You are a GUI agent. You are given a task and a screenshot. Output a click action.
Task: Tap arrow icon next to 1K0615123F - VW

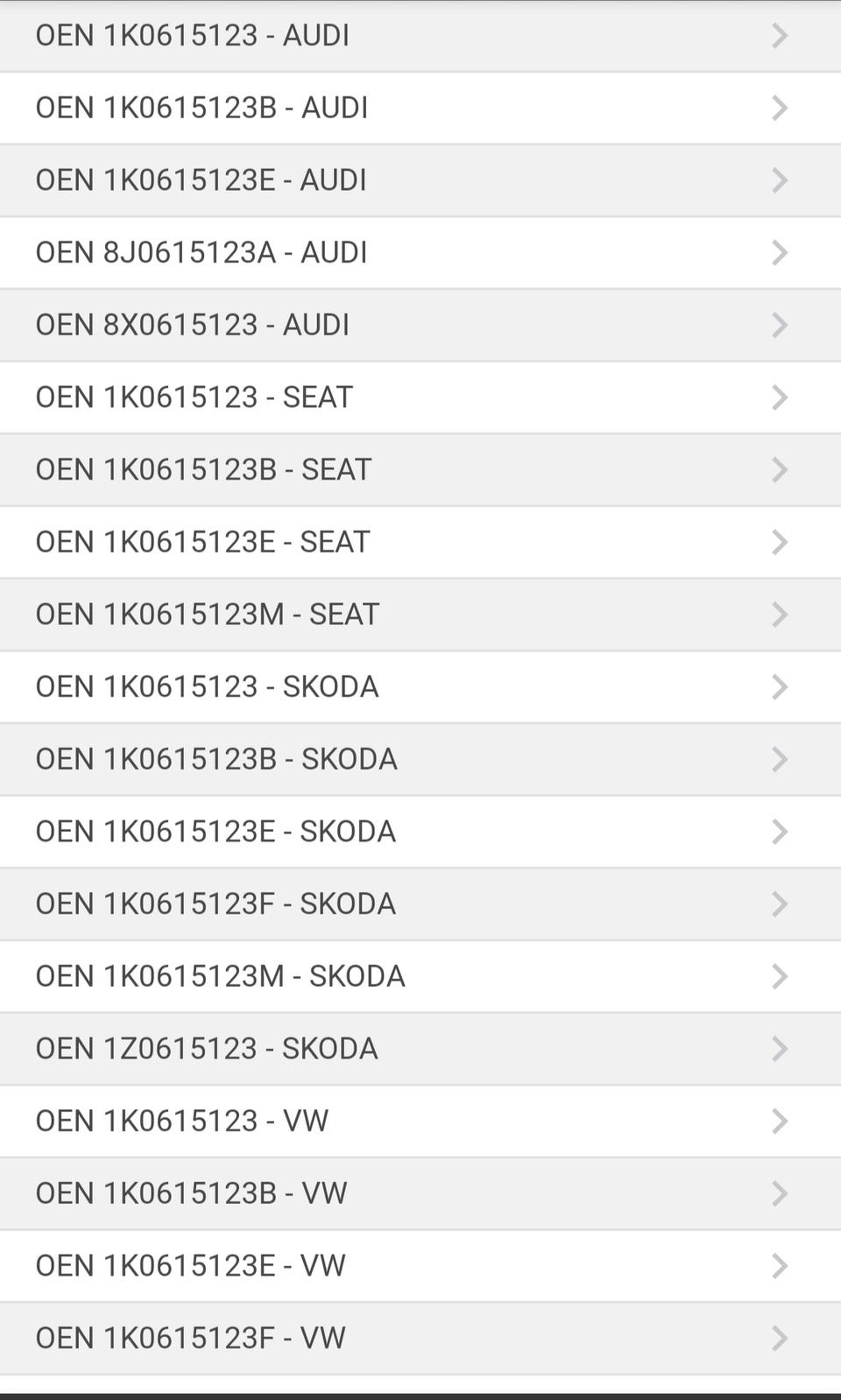tap(779, 1338)
